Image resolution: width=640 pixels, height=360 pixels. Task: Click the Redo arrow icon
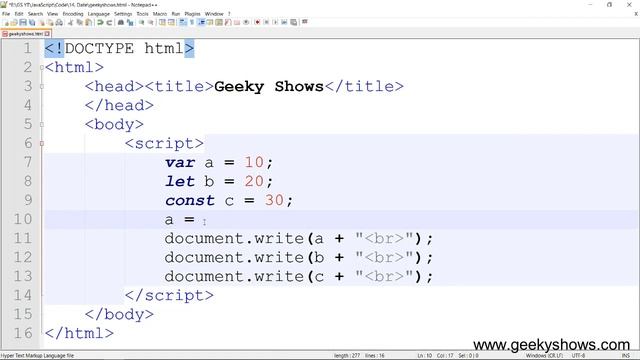[109, 22]
